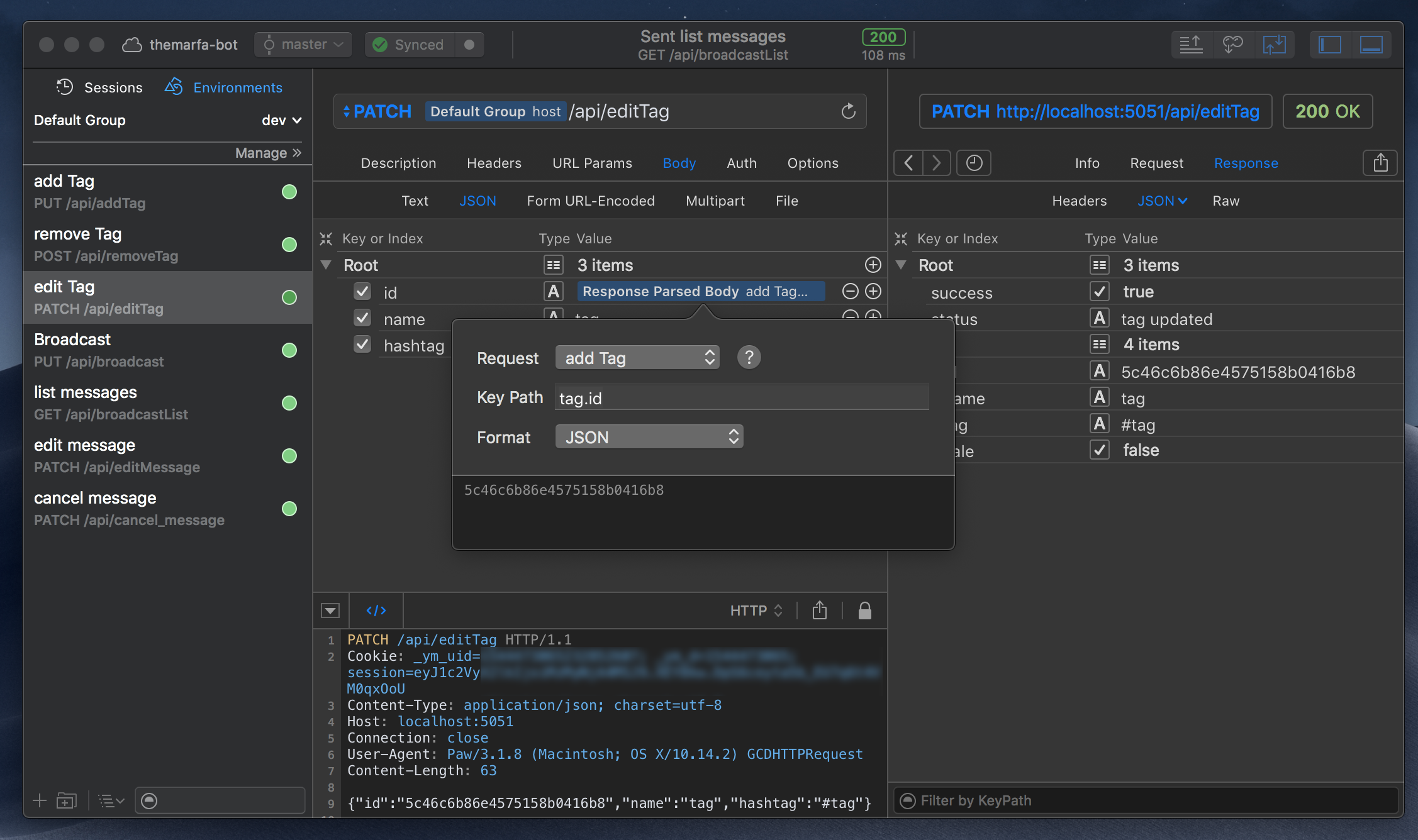The image size is (1418, 840).
Task: Click the export response share icon
Action: click(1380, 163)
